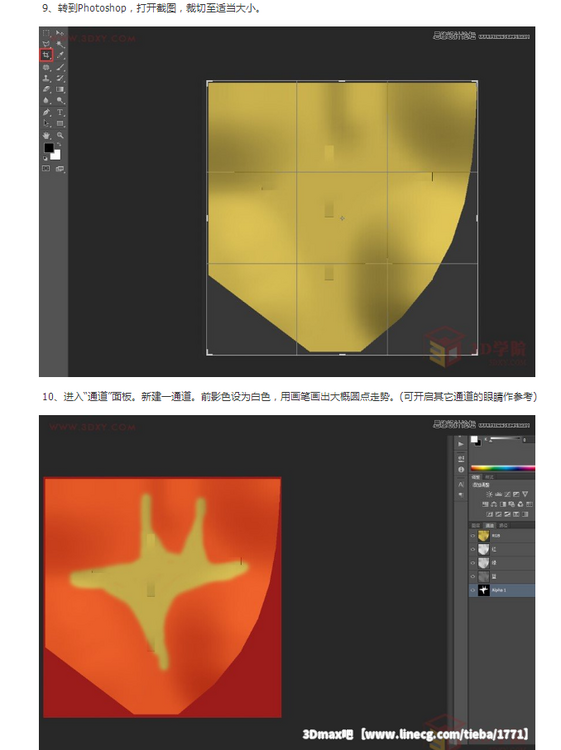The width and height of the screenshot is (561, 750).
Task: Toggle visibility of Alpha 1 channel
Action: 473,590
